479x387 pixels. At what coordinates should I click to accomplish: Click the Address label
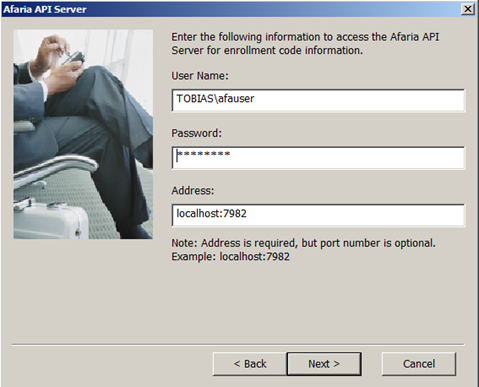[x=193, y=191]
